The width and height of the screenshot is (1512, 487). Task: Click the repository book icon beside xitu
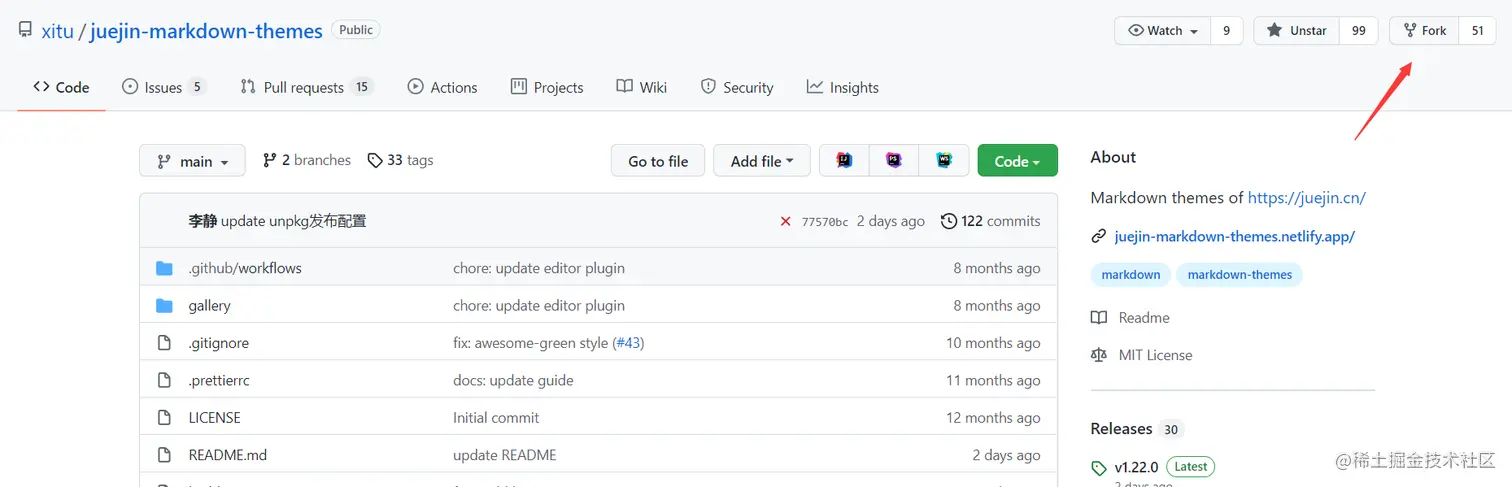point(25,30)
